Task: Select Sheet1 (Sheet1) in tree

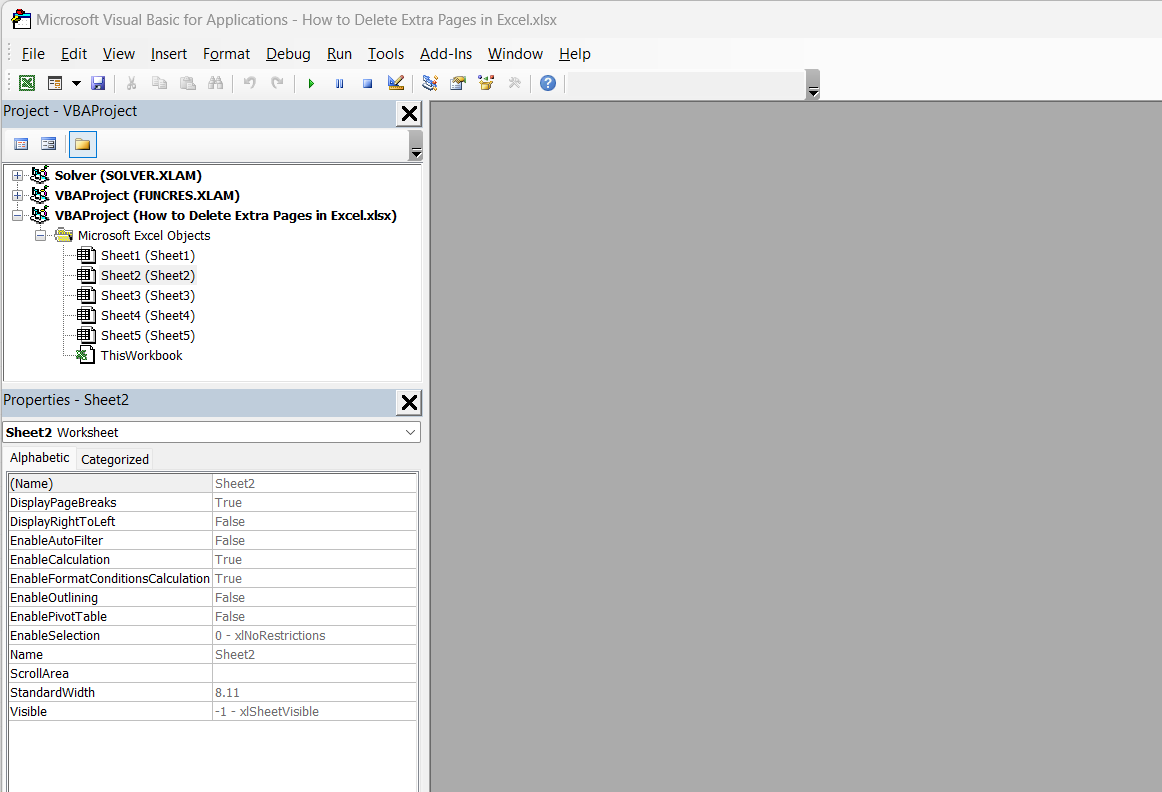Action: [x=147, y=256]
